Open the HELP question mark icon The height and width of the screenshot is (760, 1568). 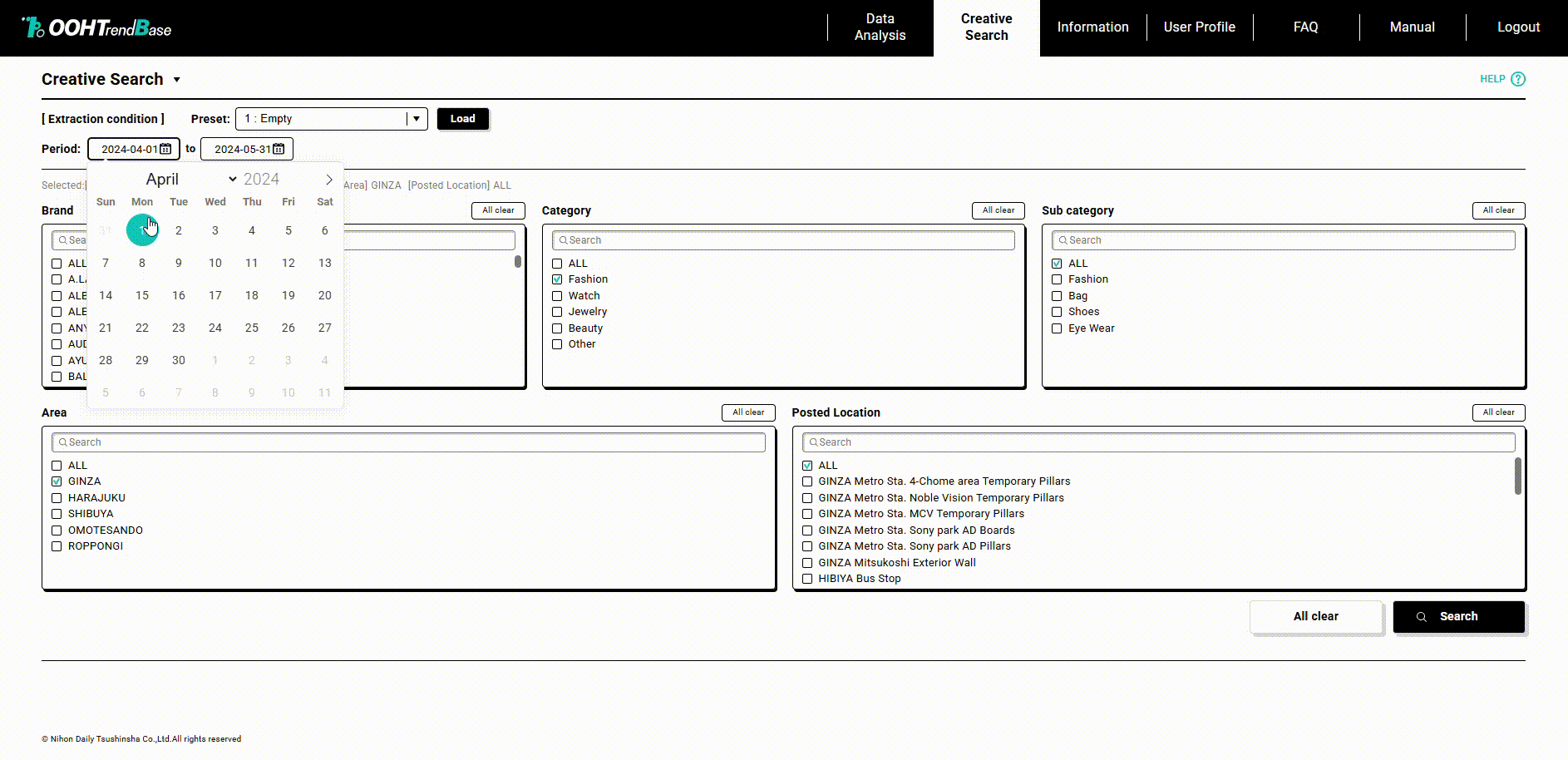click(1518, 79)
